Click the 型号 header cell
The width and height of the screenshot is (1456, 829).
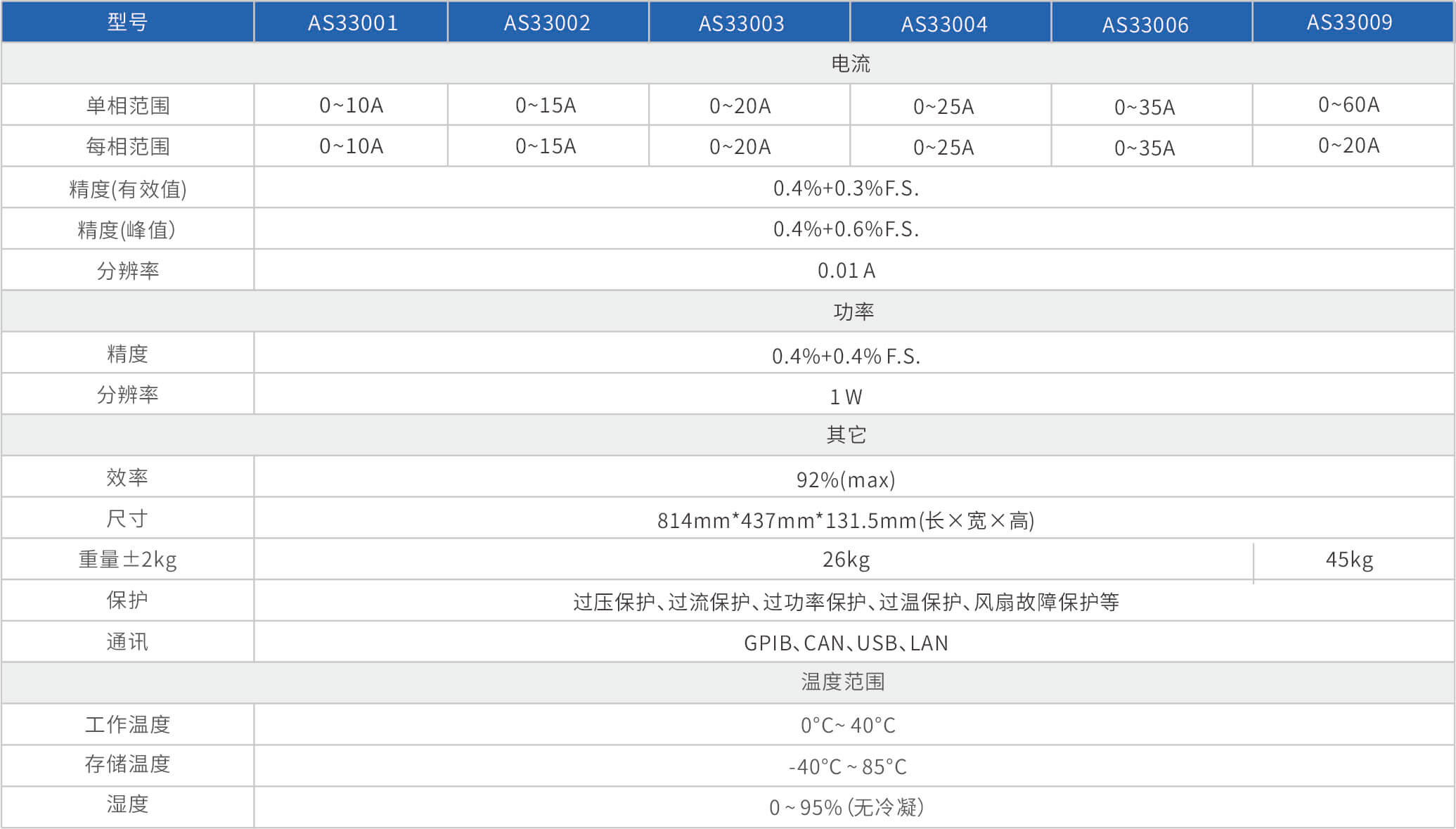click(127, 23)
